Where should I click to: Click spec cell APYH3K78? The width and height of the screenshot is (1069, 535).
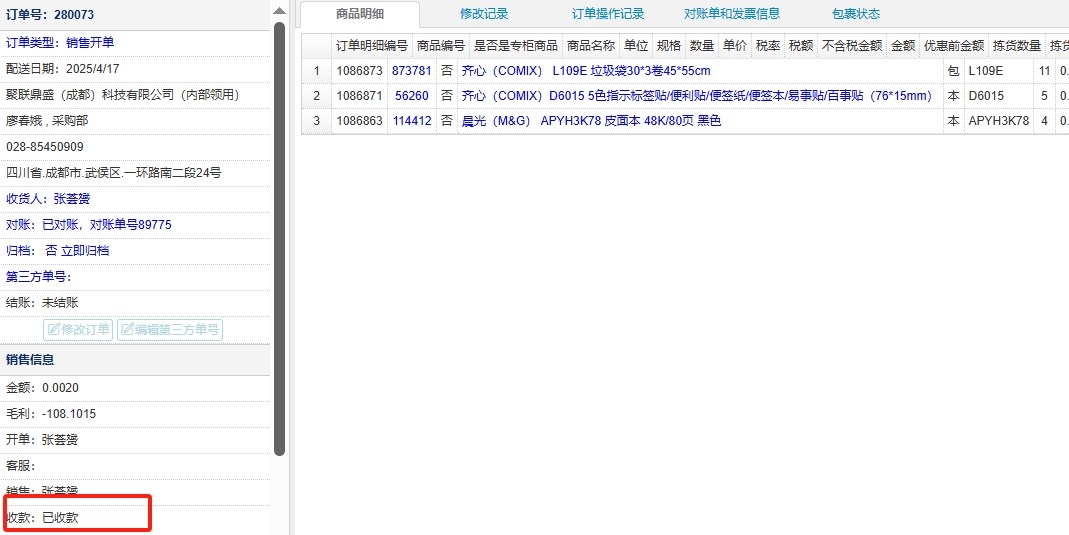tap(999, 121)
